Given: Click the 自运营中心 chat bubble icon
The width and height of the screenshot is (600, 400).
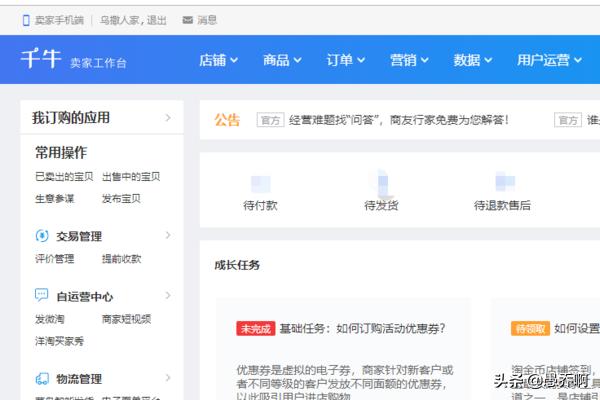Looking at the screenshot, I should [42, 295].
